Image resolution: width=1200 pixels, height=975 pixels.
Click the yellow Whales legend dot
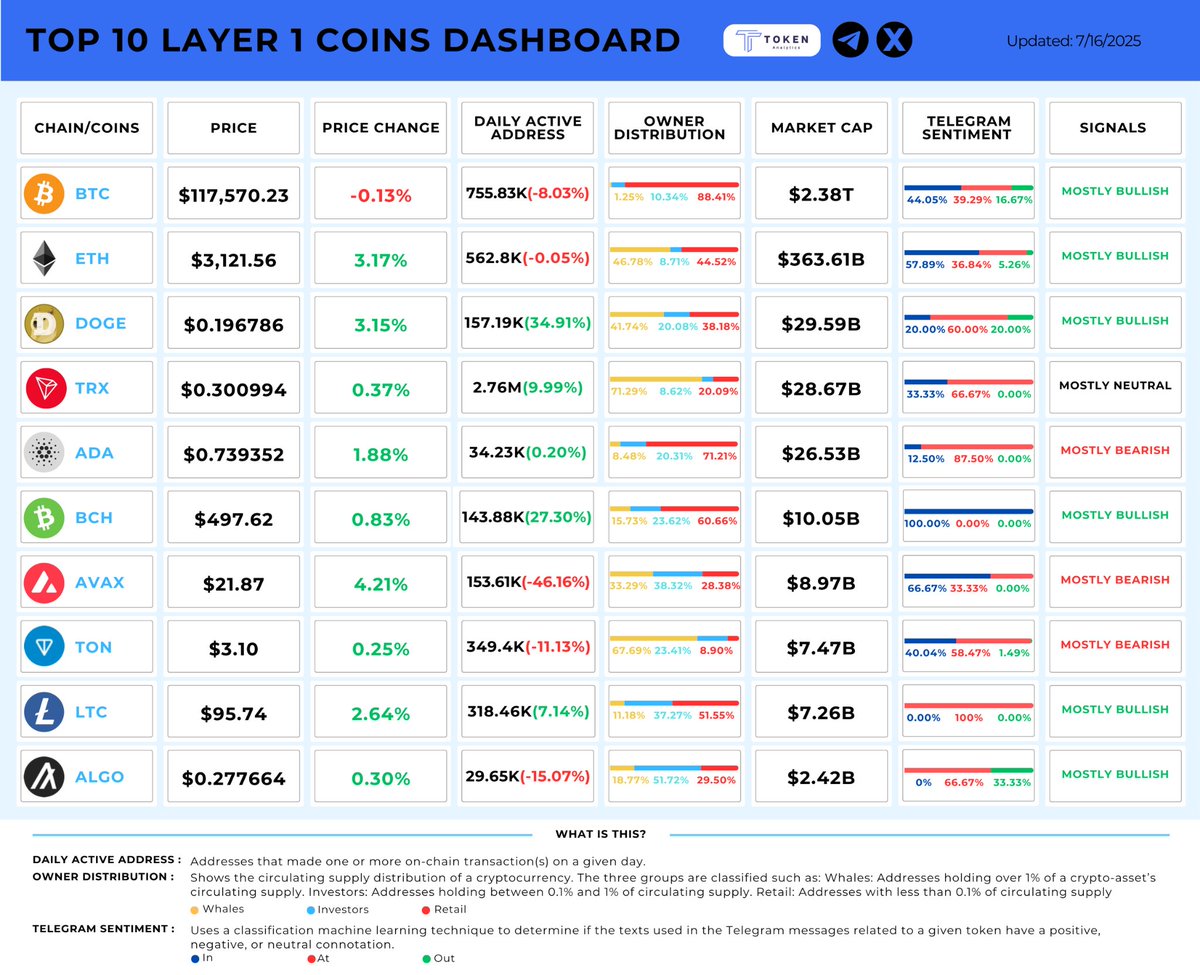click(194, 910)
